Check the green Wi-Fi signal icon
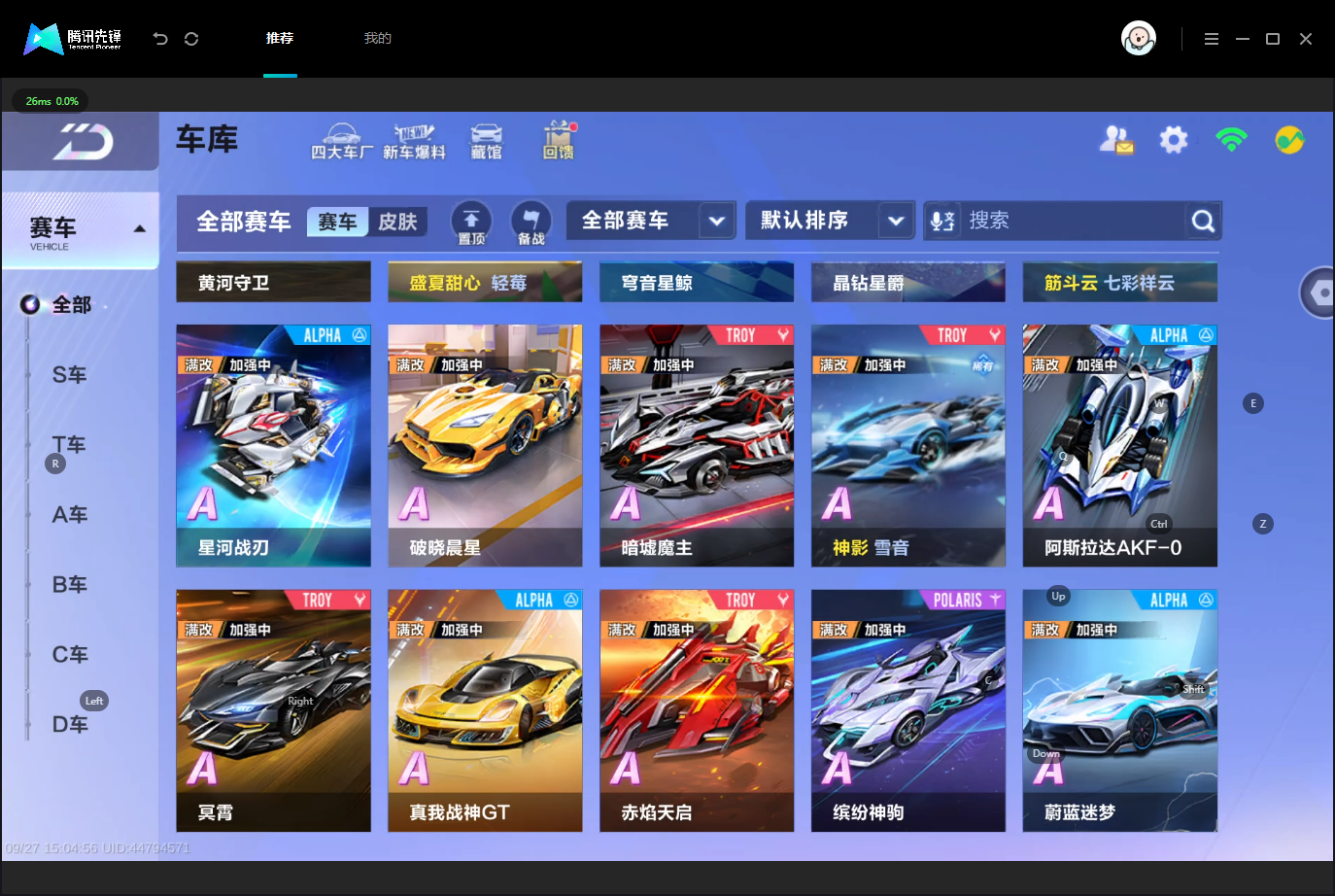 point(1231,140)
